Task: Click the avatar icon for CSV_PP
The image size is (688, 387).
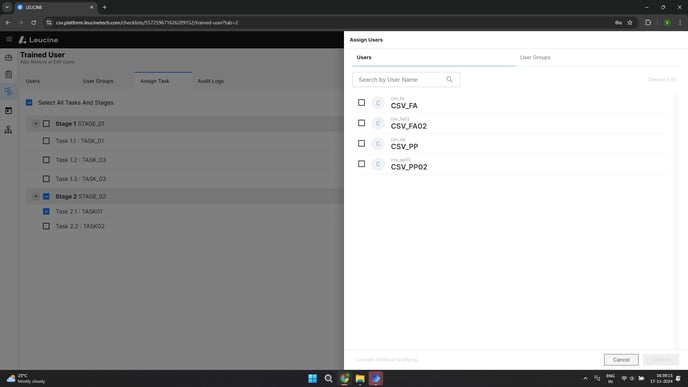Action: 378,143
